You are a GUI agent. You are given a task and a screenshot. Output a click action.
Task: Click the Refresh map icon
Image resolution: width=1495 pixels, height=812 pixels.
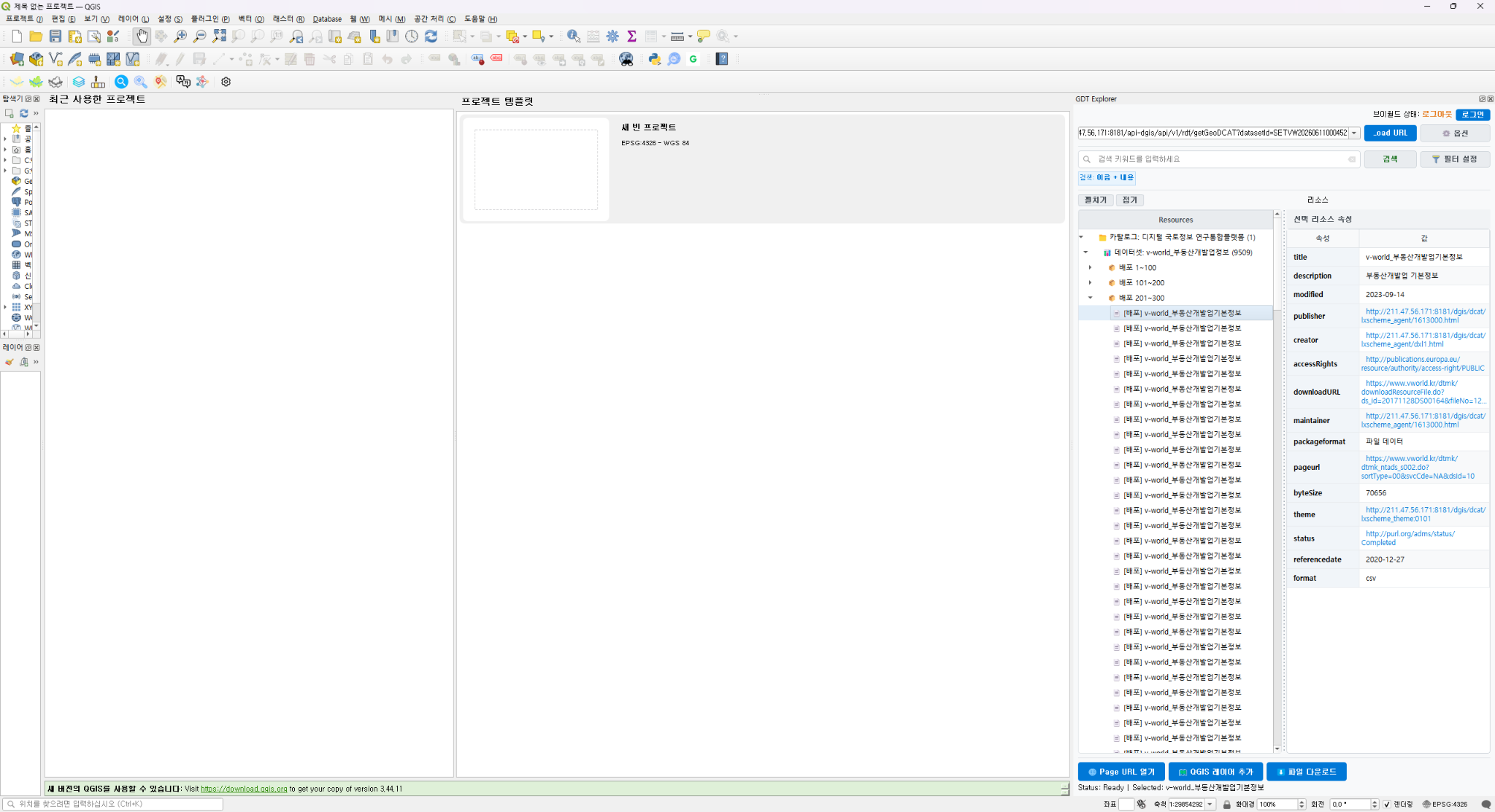point(431,36)
